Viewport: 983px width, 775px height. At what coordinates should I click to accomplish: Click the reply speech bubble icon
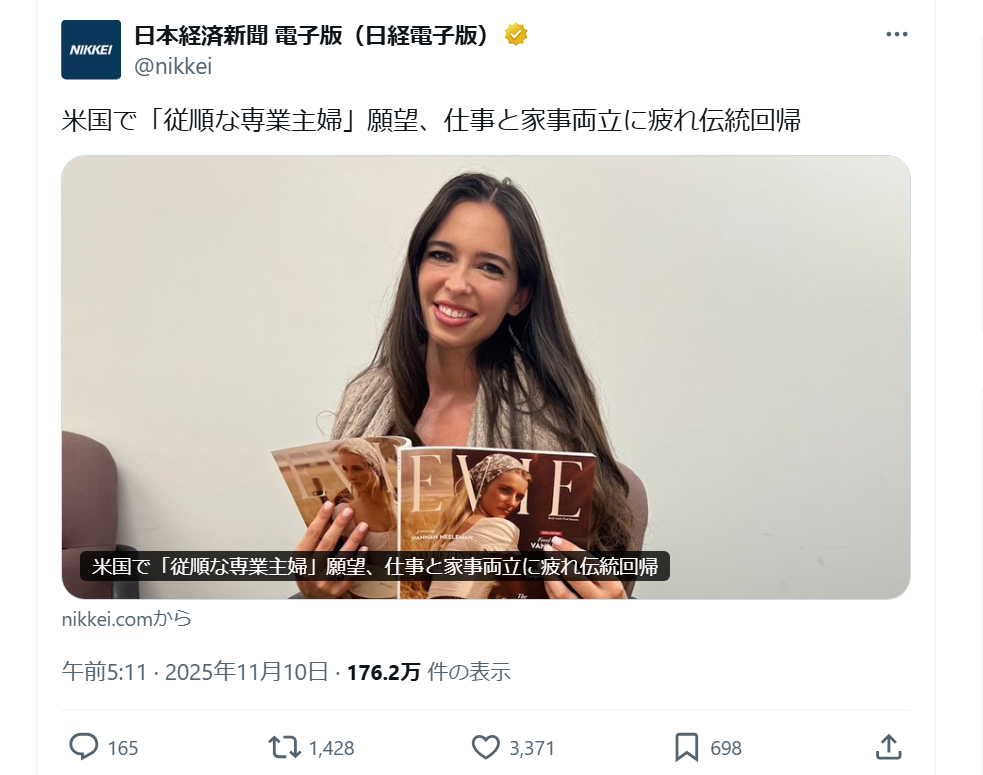pyautogui.click(x=83, y=747)
